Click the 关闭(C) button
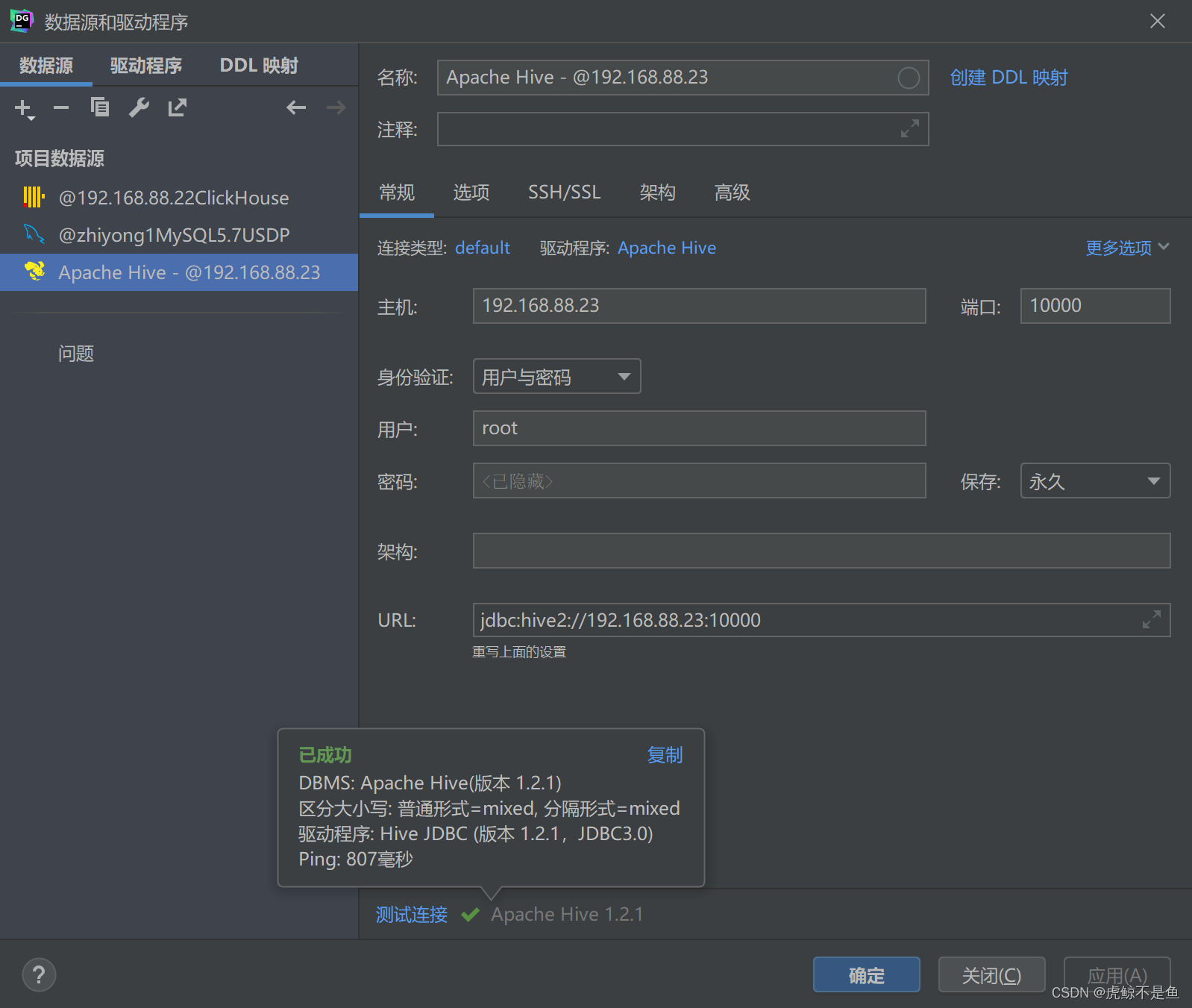 991,974
